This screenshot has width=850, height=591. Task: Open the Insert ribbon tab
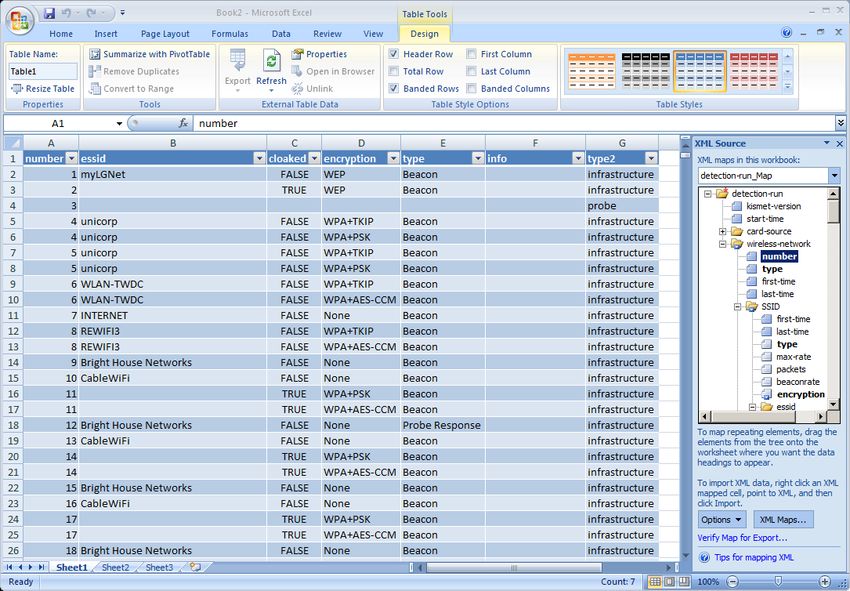point(106,34)
